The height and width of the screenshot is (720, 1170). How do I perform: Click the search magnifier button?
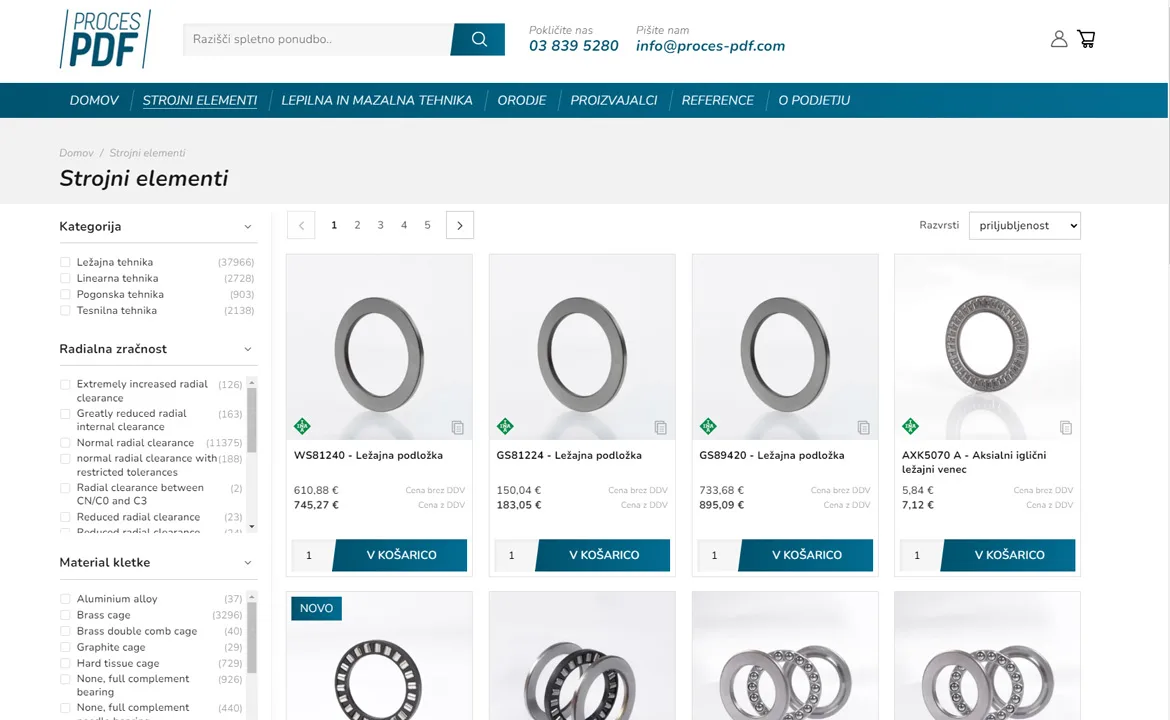pos(478,39)
